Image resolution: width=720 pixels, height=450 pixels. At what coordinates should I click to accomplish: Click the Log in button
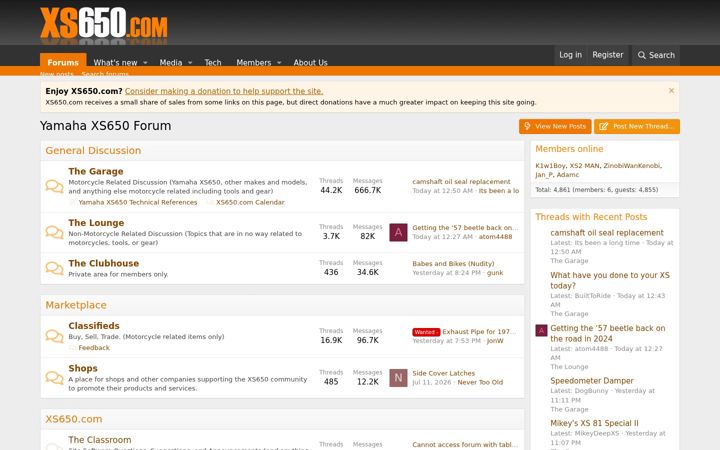tap(570, 55)
